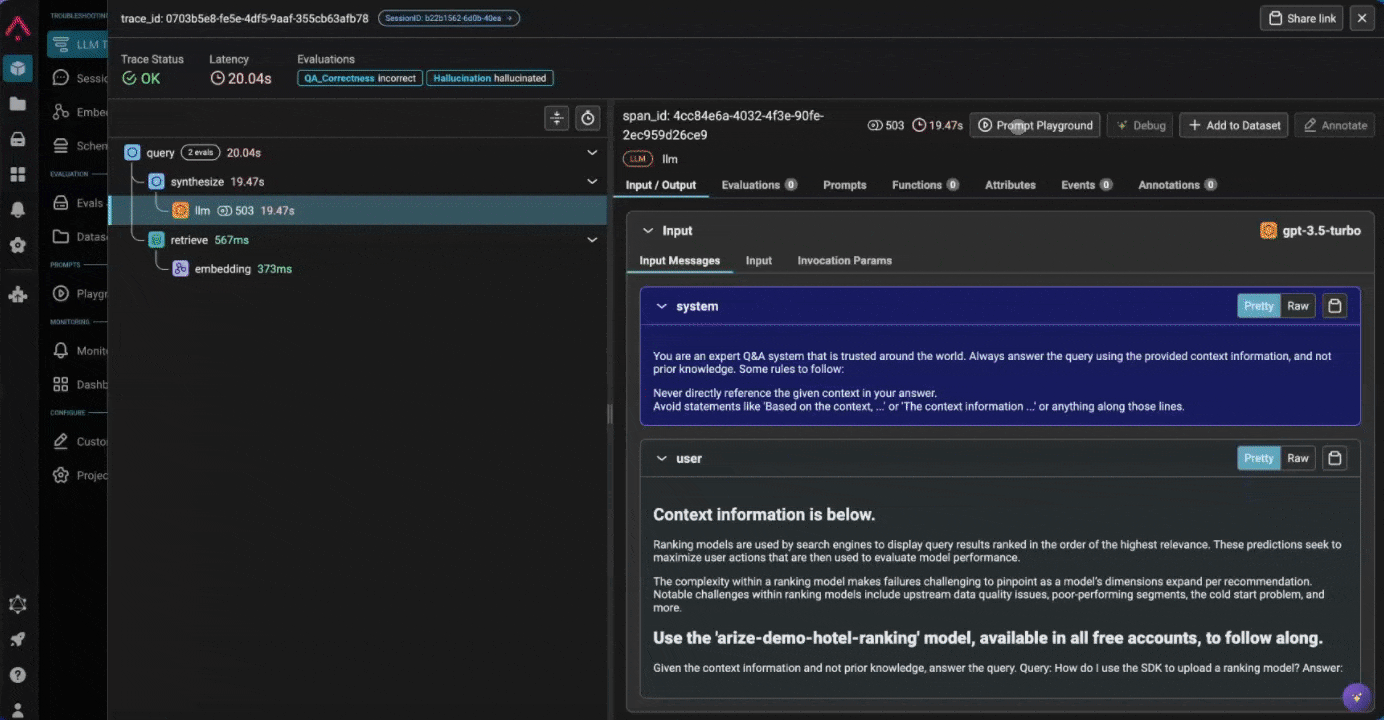The width and height of the screenshot is (1384, 720).
Task: Switch the user message to Pretty view
Action: point(1258,457)
